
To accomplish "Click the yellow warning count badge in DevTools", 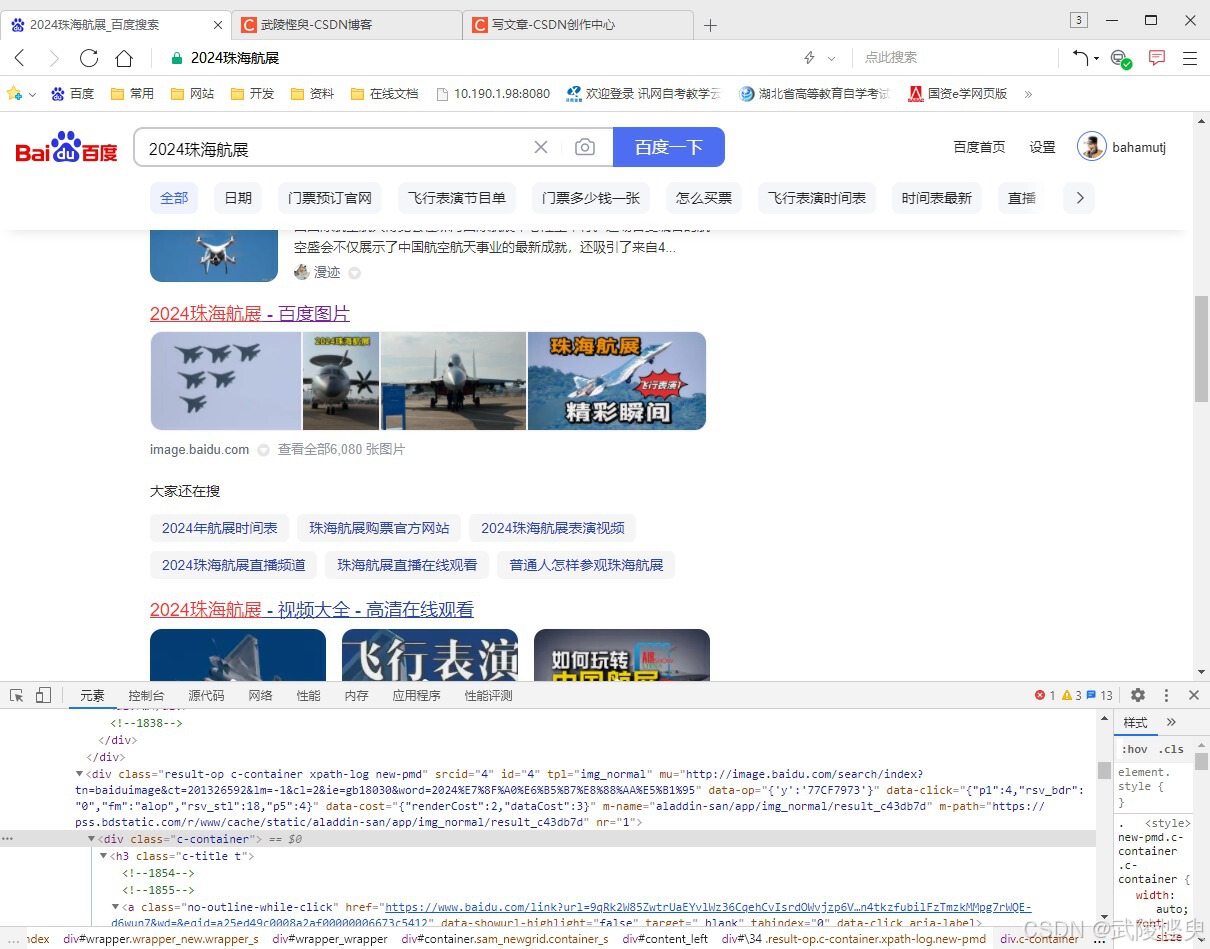I will (1072, 695).
